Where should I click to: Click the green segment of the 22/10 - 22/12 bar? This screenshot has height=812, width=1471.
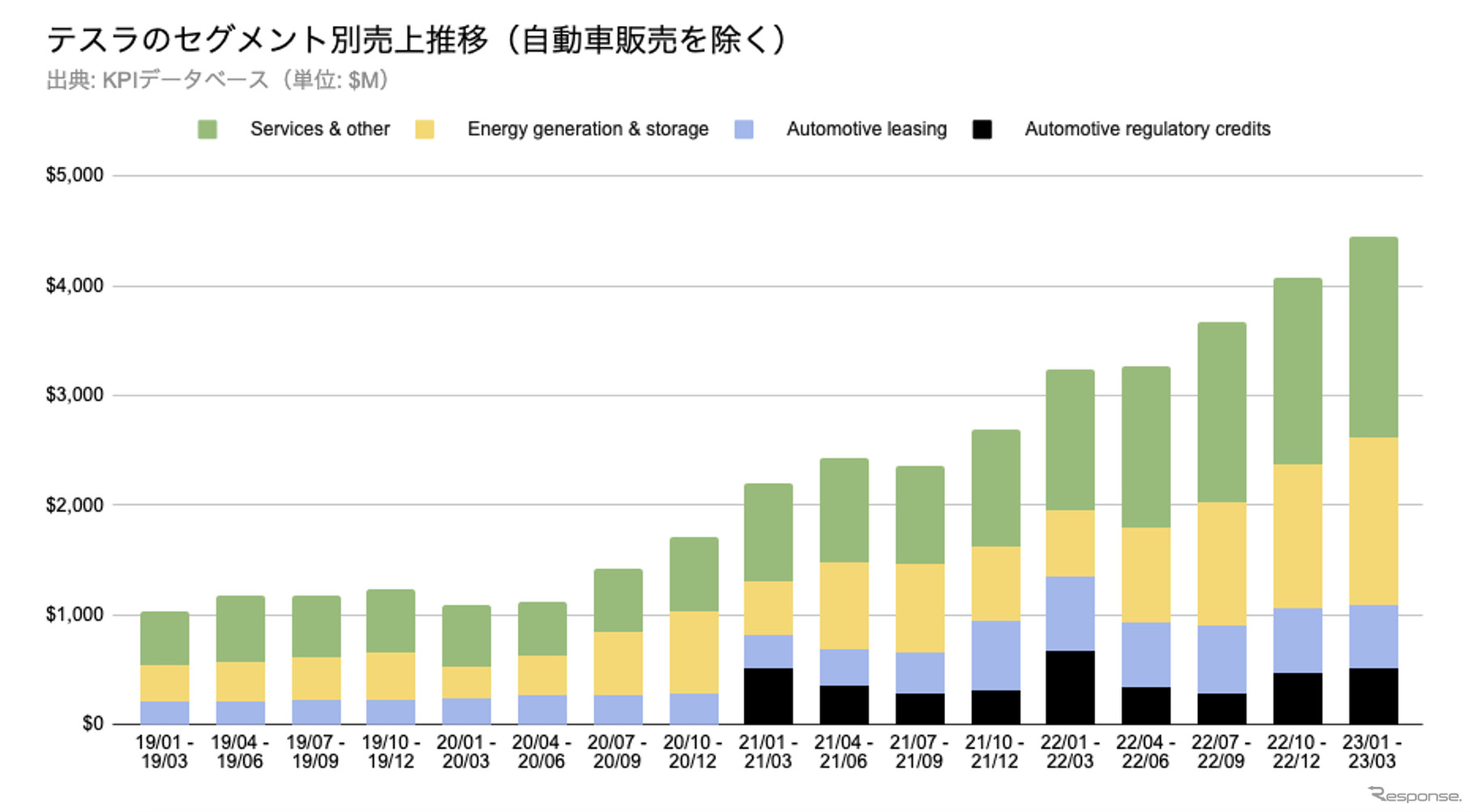pos(1298,371)
